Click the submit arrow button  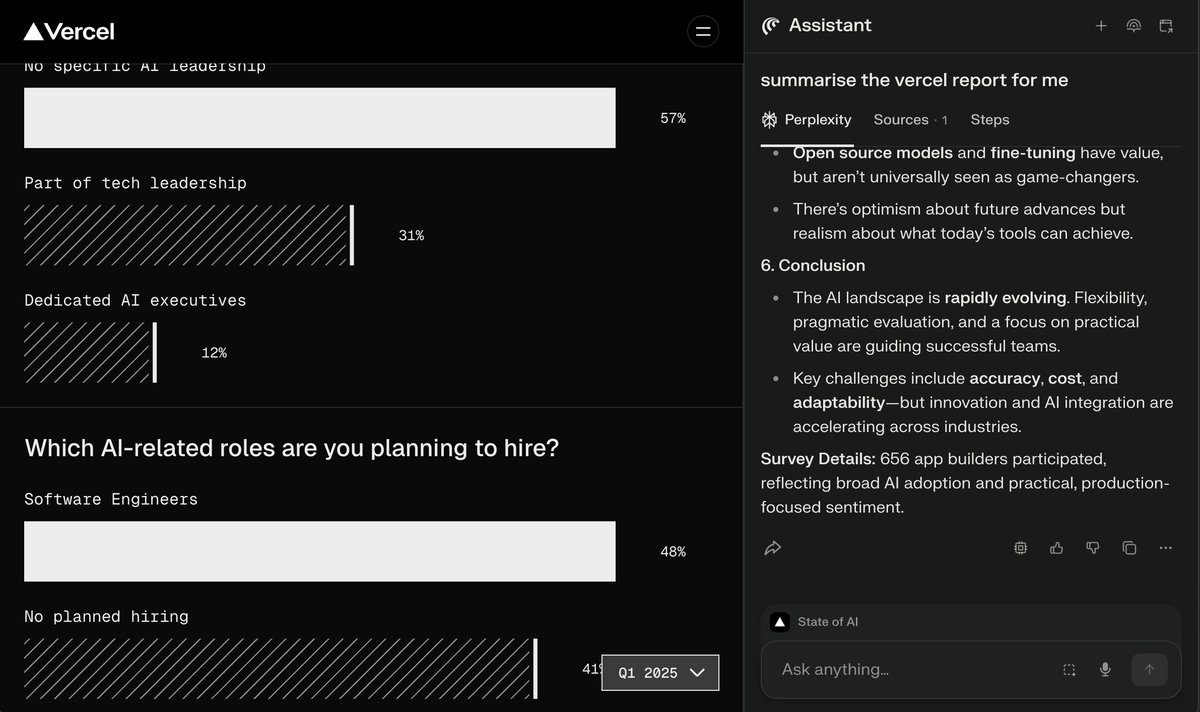tap(1149, 670)
